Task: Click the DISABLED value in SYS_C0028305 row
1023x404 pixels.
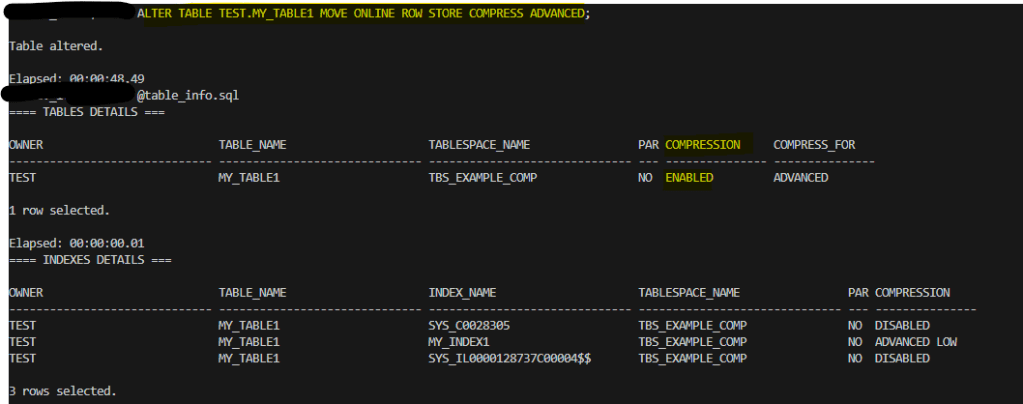Action: pos(902,325)
